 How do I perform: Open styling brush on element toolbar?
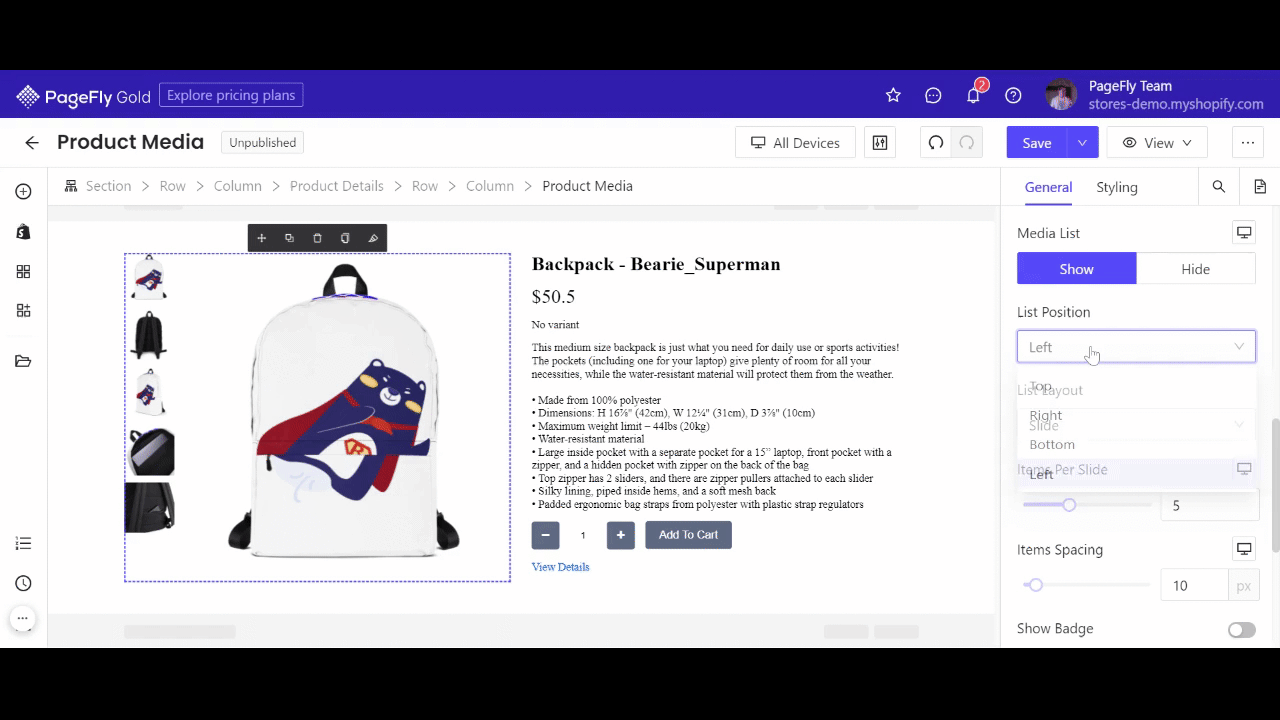coord(373,238)
